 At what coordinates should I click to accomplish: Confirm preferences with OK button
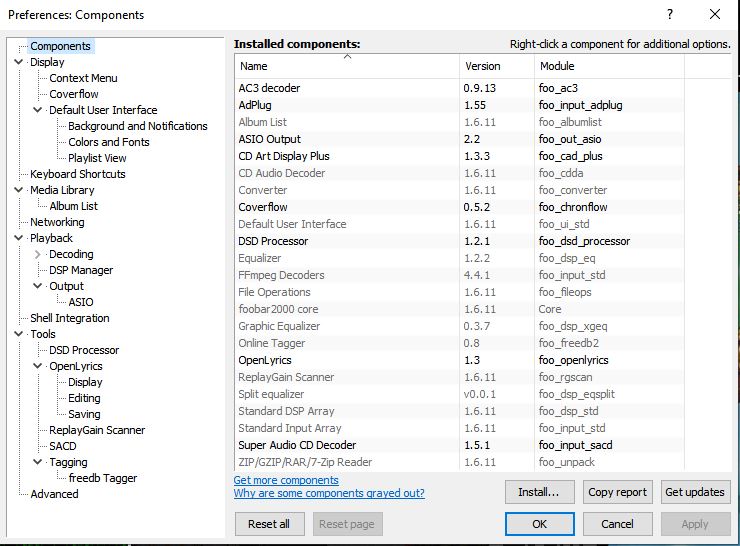[539, 524]
